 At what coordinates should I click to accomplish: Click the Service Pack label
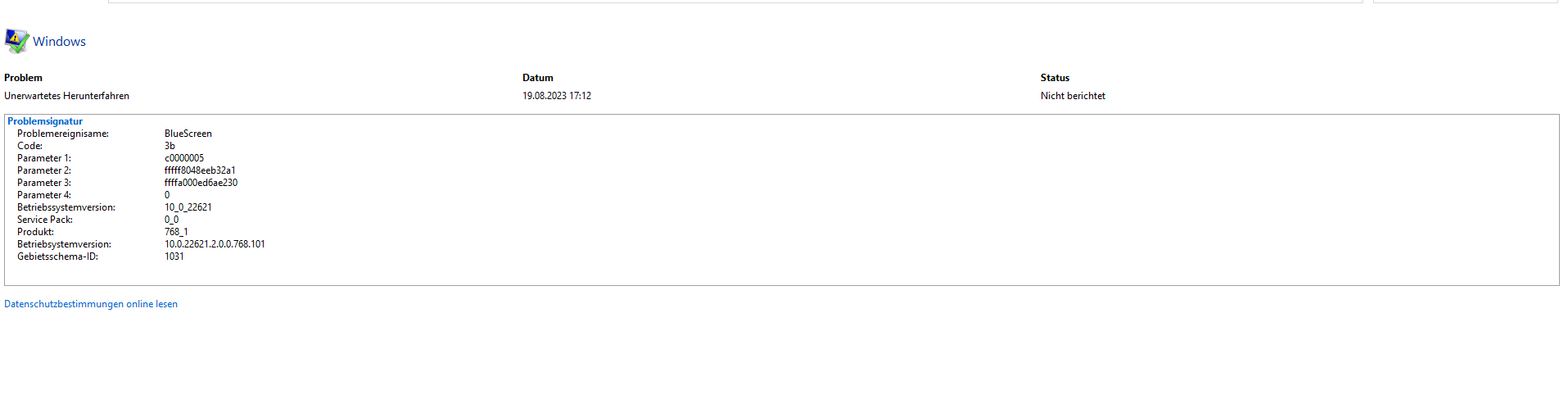coord(45,220)
